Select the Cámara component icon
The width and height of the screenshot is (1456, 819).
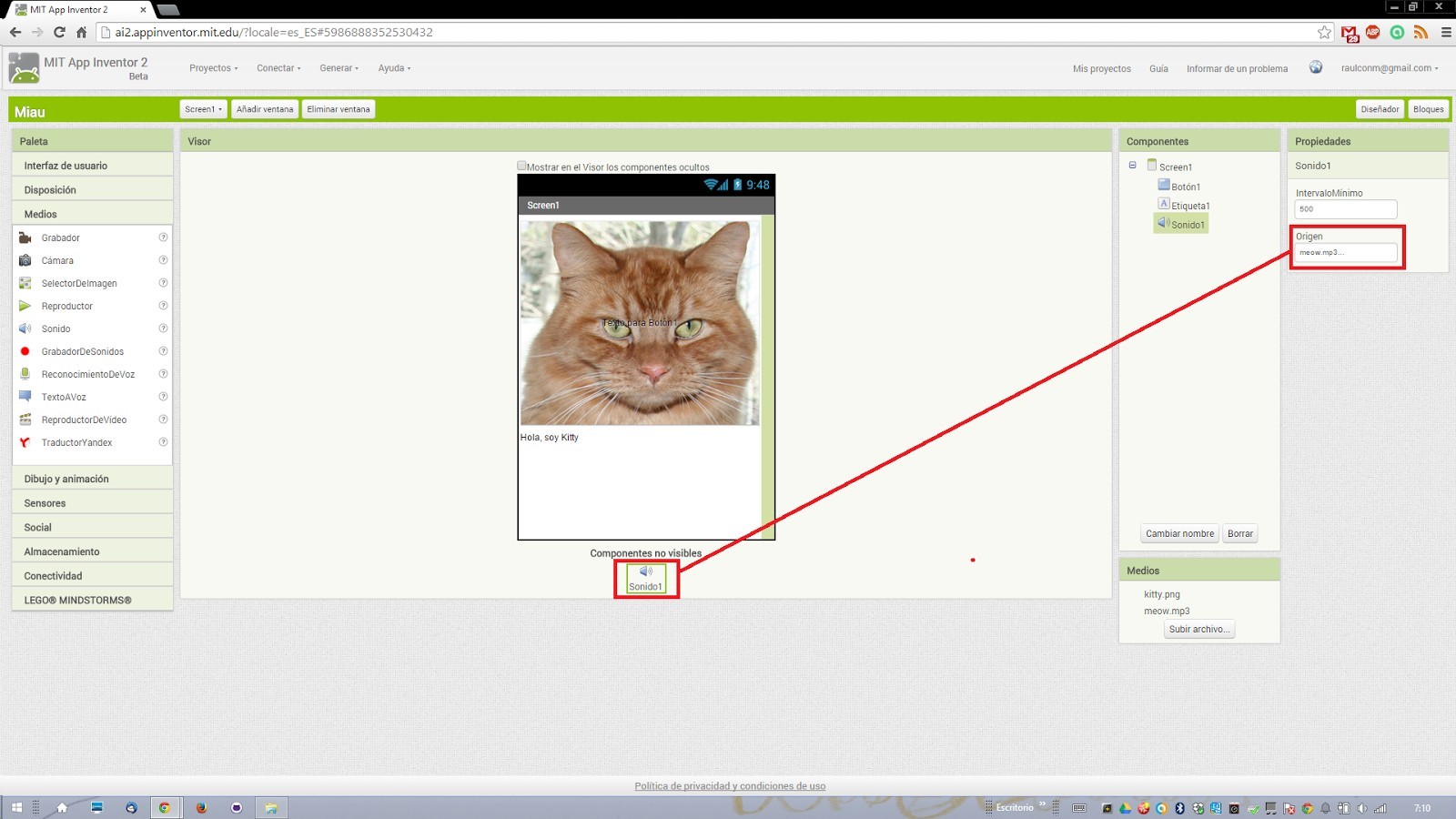pos(25,260)
